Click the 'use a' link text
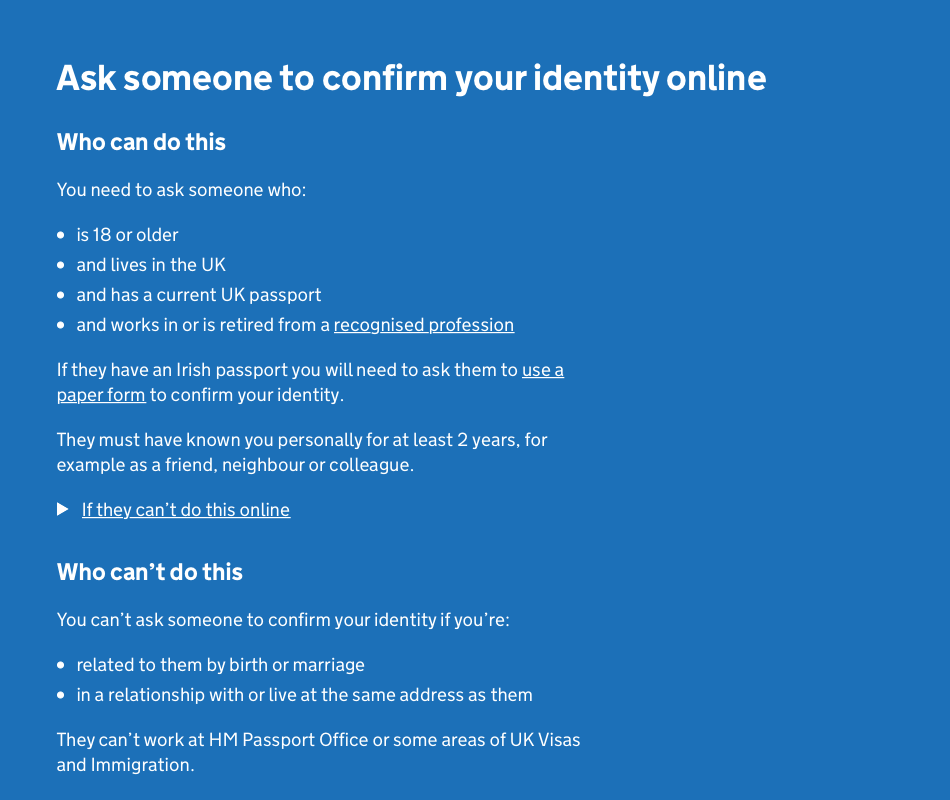950x800 pixels. (x=542, y=370)
